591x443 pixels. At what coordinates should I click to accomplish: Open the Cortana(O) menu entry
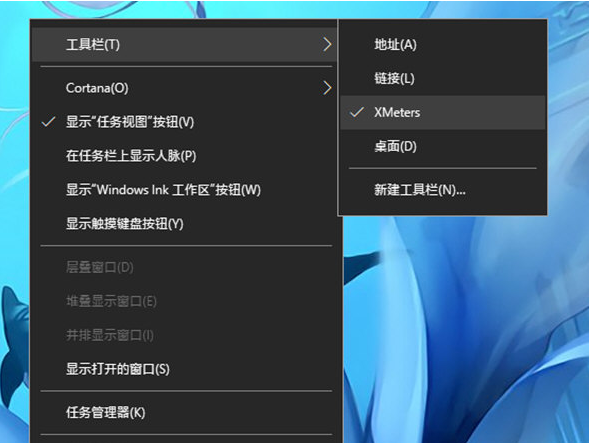click(x=185, y=88)
